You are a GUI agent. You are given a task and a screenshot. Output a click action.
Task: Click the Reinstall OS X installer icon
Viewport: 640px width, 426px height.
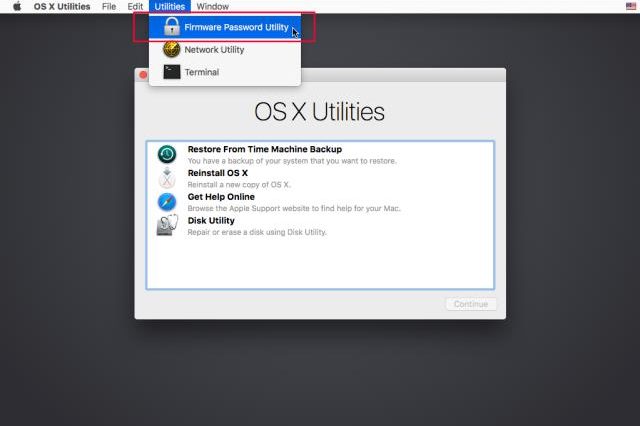click(167, 178)
